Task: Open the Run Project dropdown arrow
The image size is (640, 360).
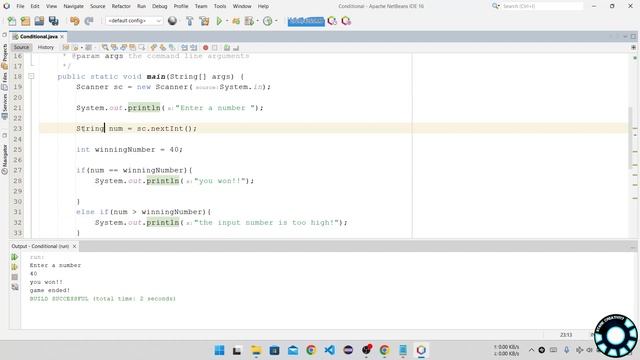Action: (227, 21)
